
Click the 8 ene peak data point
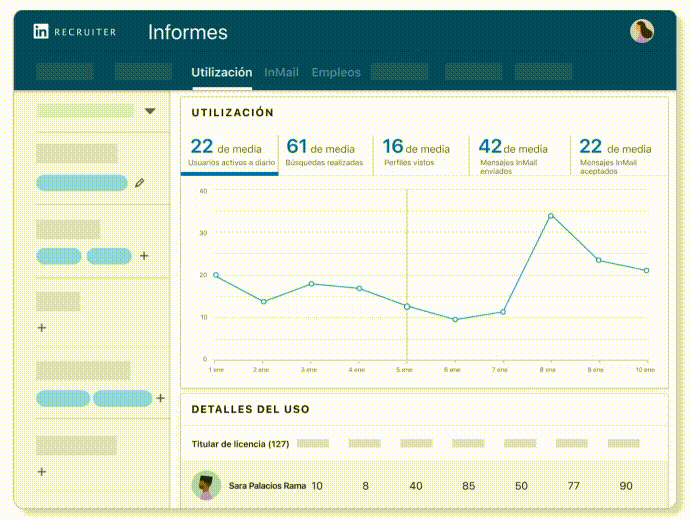coord(550,215)
